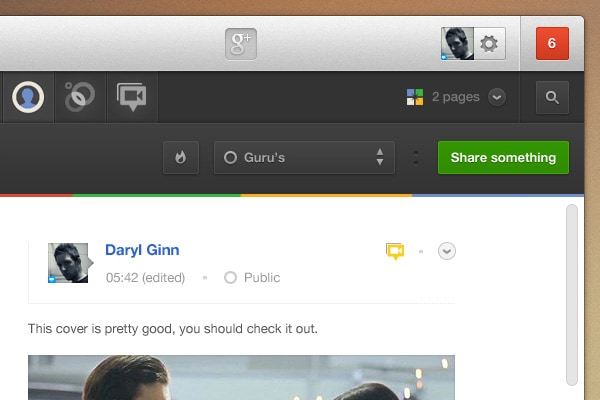Screen dimensions: 600x400
Task: Expand the 2 pages dropdown chevron
Action: 497,97
